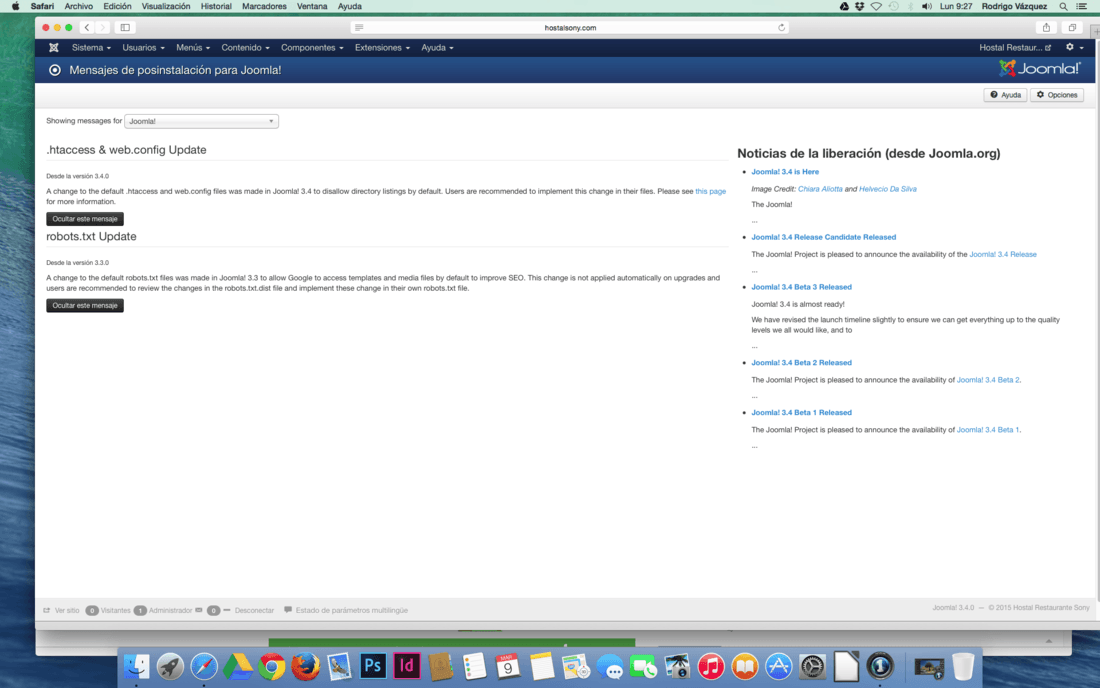Open 'Joomla! 3.4 Beta 2 Released' link
The width and height of the screenshot is (1100, 688).
pos(801,363)
